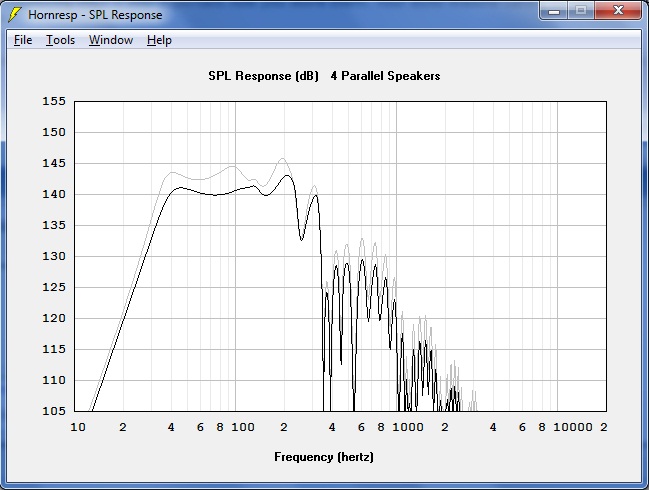Click the 'Frequency (hertz)' axis label
Screen dimensions: 649x490
324,457
